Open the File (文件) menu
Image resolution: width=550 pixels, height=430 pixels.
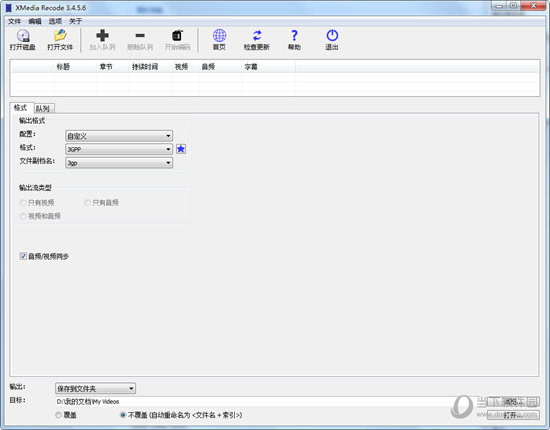14,21
